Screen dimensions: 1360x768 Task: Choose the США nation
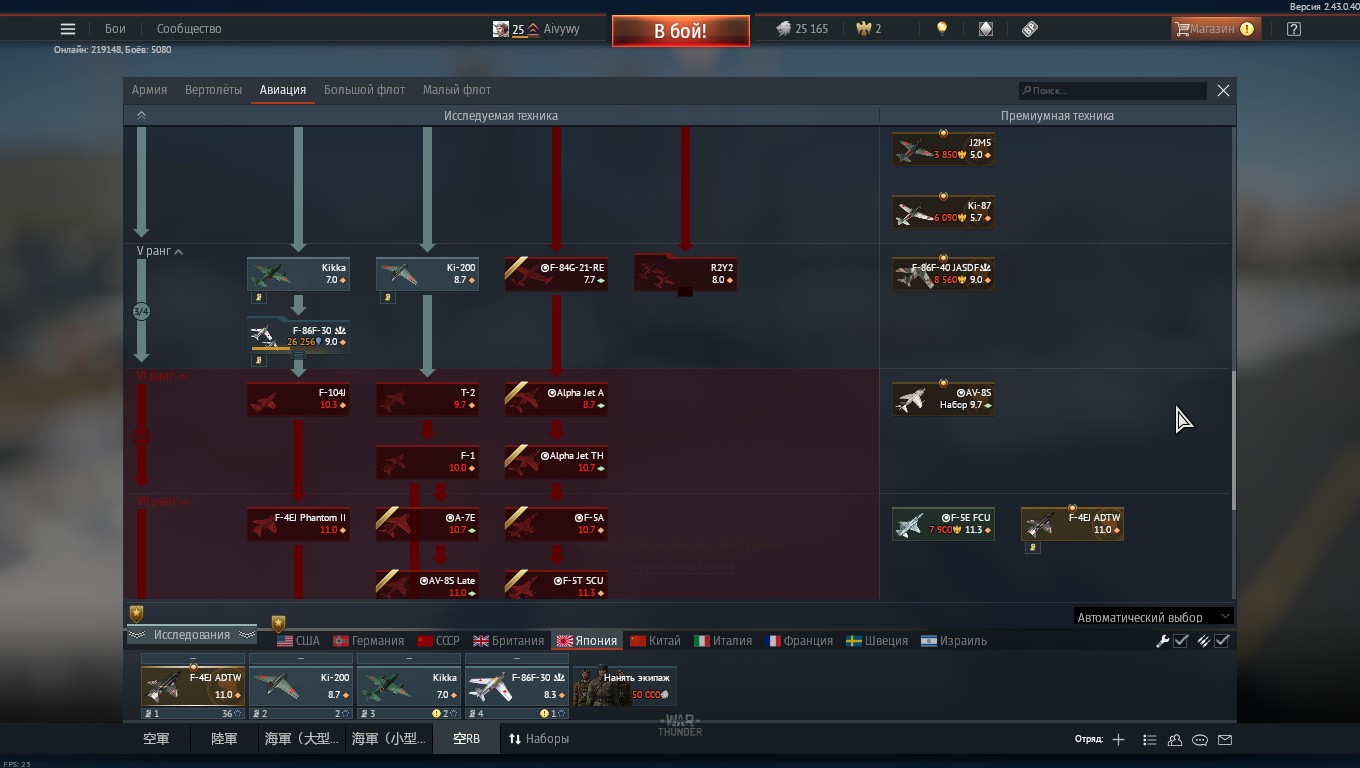298,641
